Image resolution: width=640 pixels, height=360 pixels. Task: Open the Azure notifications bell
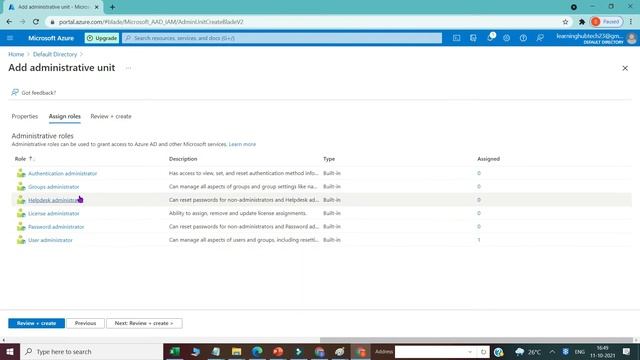(x=490, y=38)
